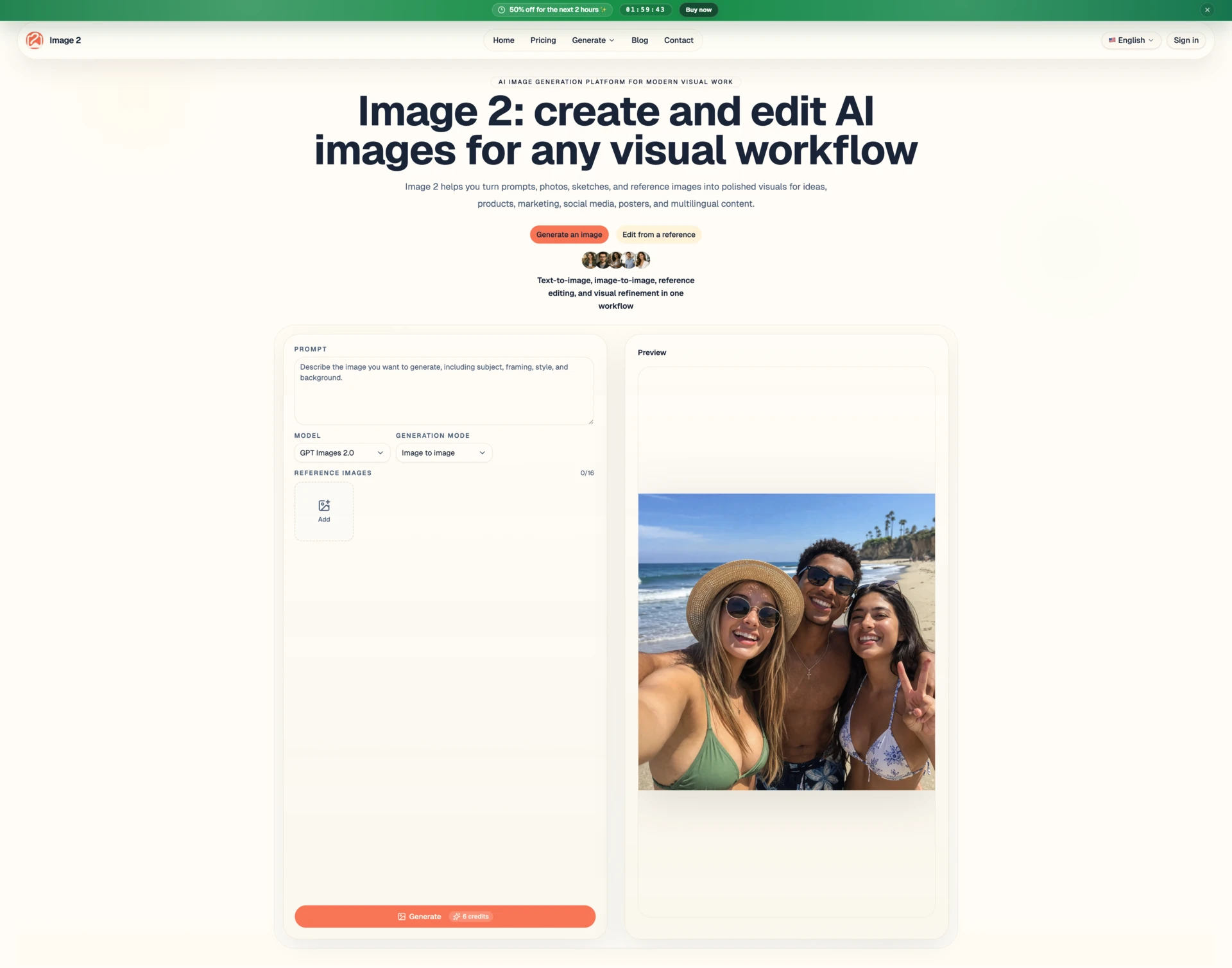Go to the Pricing page
This screenshot has height=968, width=1232.
tap(543, 40)
